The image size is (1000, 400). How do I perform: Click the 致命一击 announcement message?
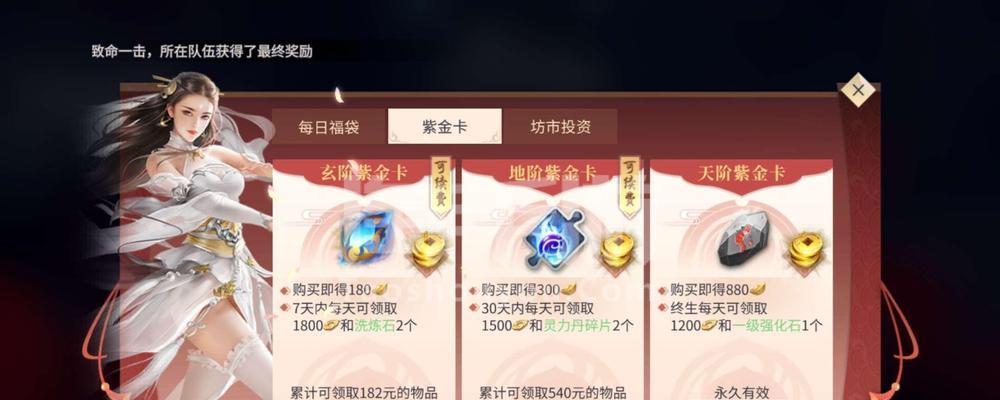click(202, 52)
